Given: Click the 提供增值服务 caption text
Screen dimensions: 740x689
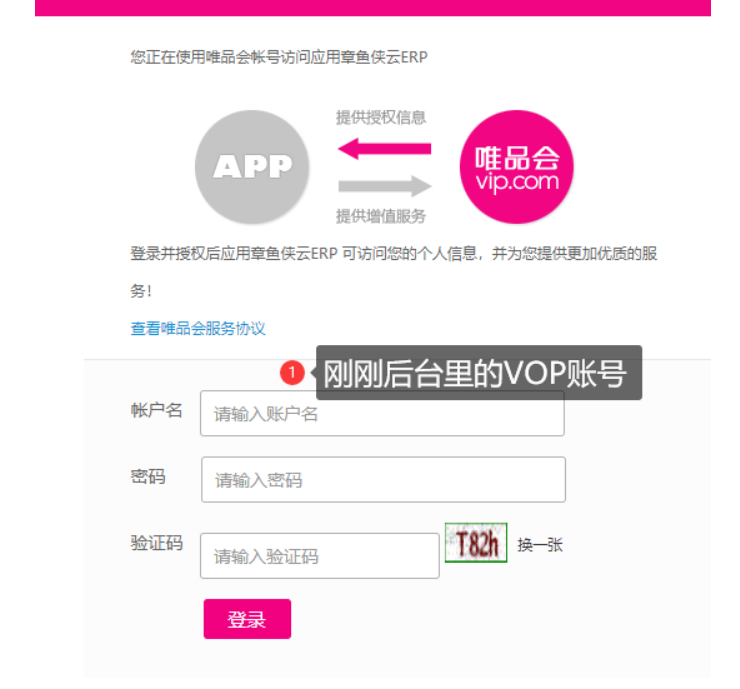Looking at the screenshot, I should tap(381, 216).
